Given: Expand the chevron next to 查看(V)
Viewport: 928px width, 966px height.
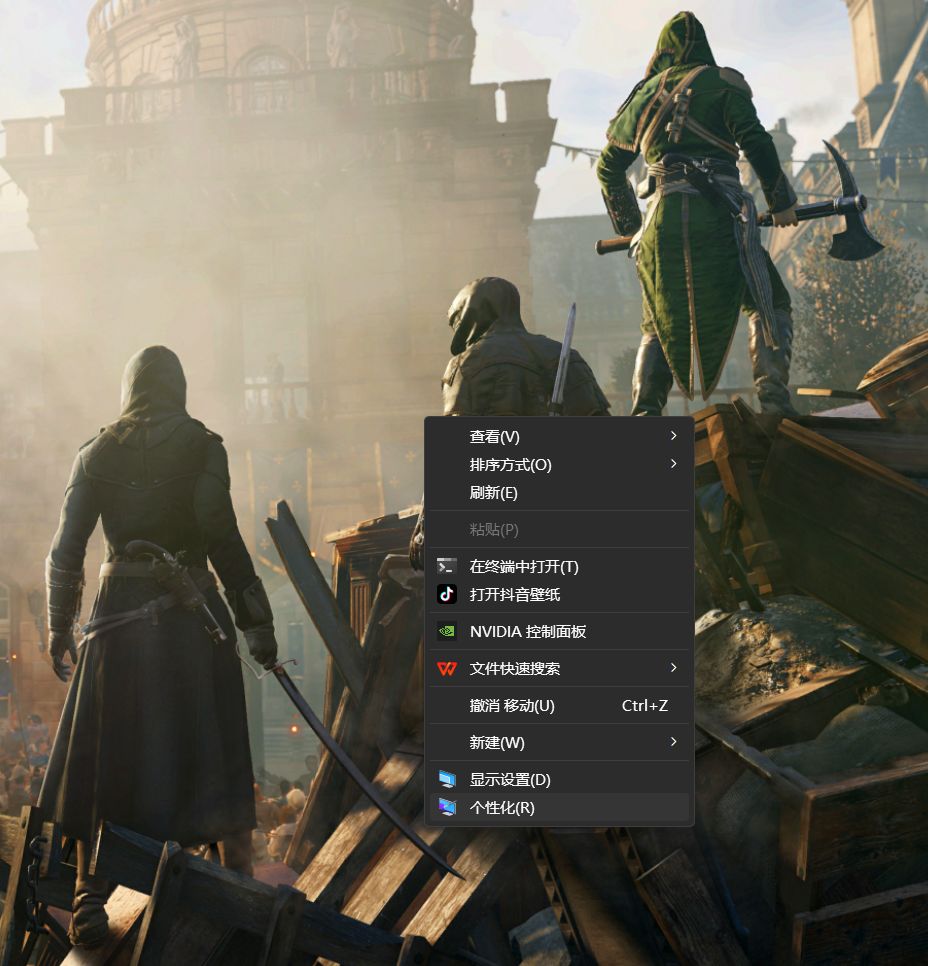Looking at the screenshot, I should pyautogui.click(x=674, y=436).
